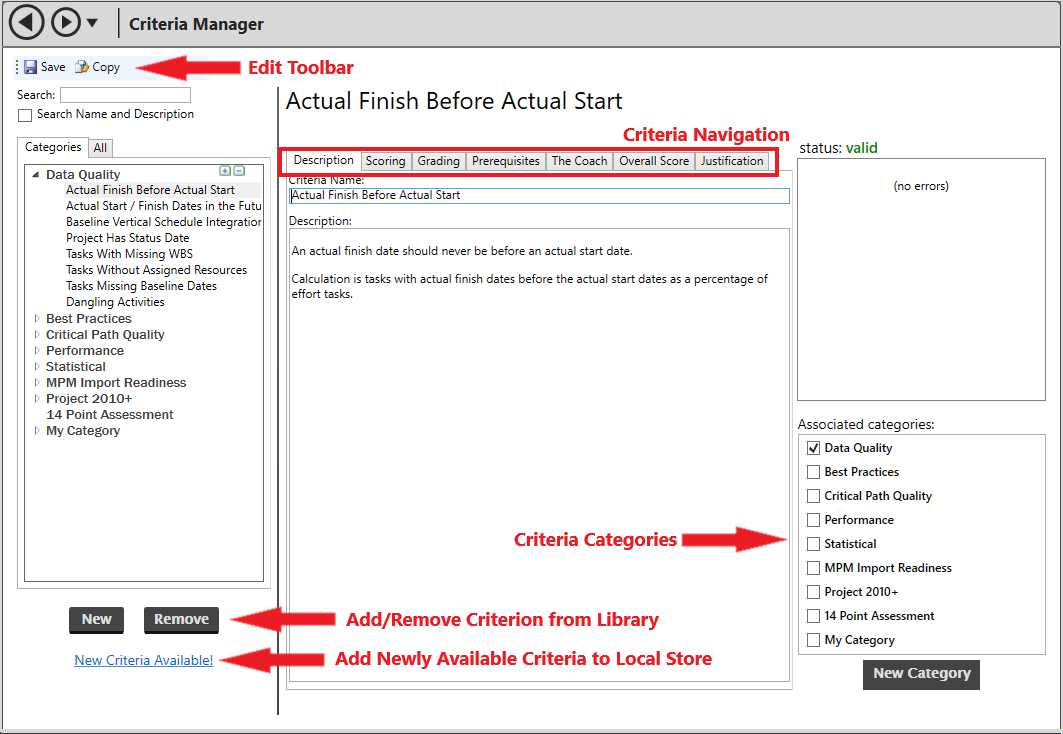Click the expand all plus icon in tree
Viewport: 1063px width, 734px height.
225,172
